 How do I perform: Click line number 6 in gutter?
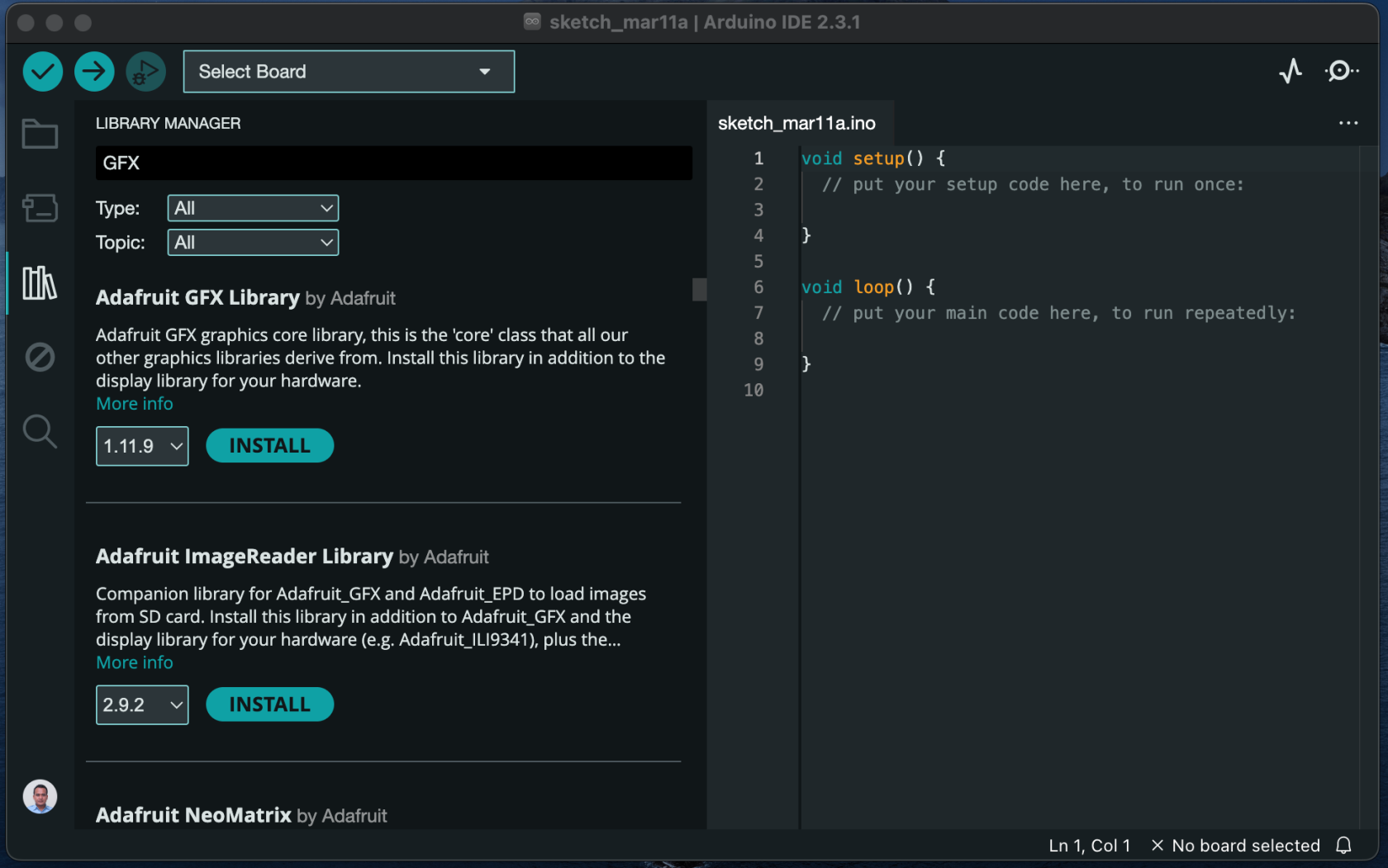click(x=758, y=287)
